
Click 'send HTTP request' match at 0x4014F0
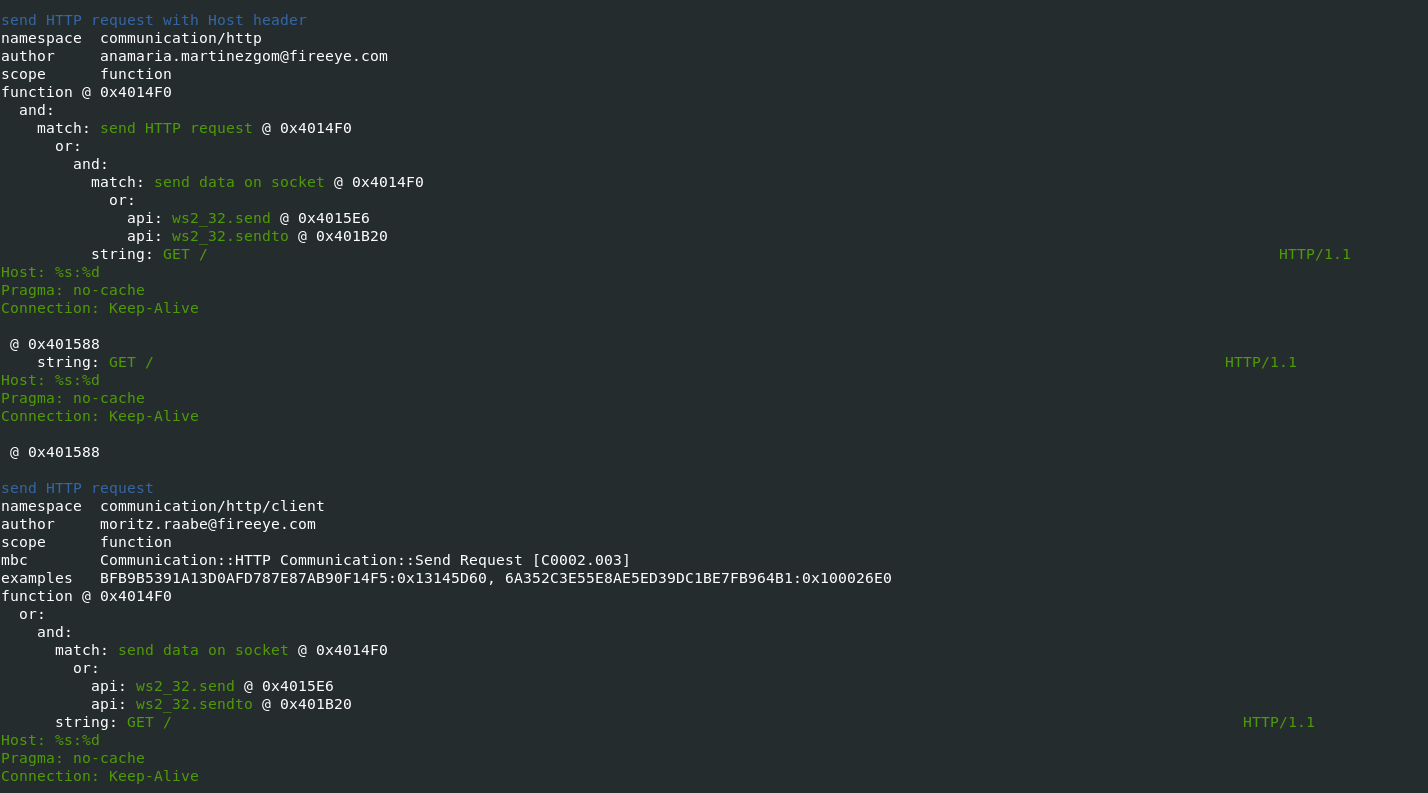click(176, 128)
